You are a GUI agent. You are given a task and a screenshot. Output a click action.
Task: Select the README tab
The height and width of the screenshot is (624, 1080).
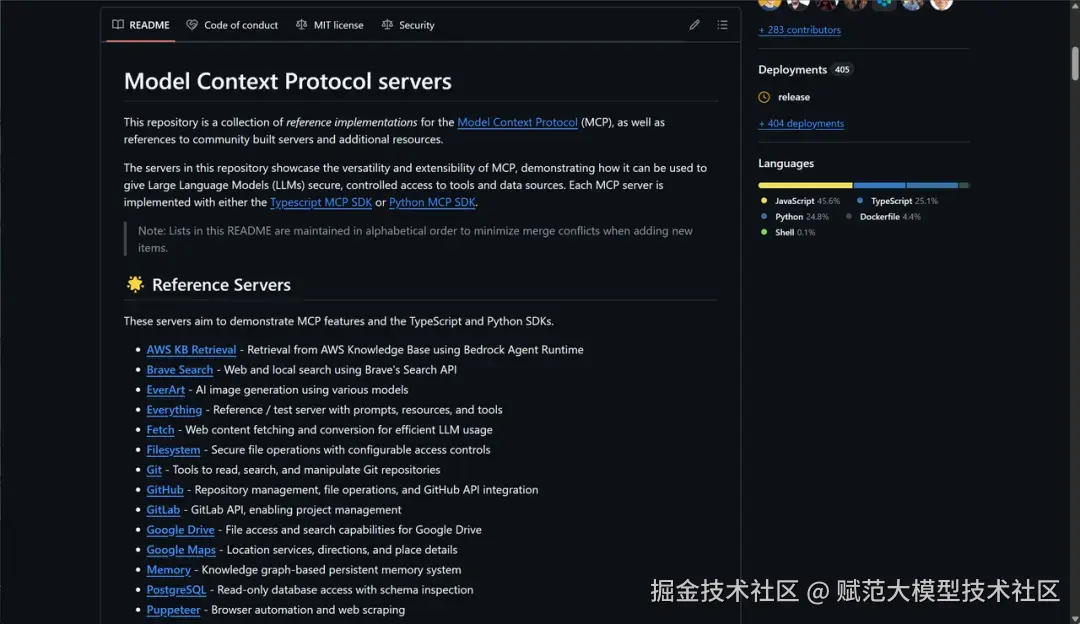[141, 25]
